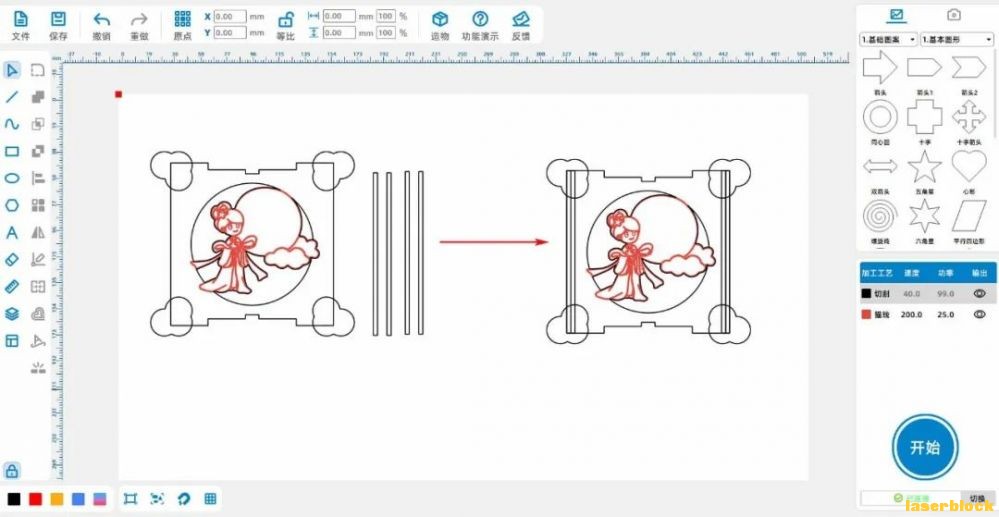Open the layout template tool
Screen dimensions: 999x517
[12, 340]
